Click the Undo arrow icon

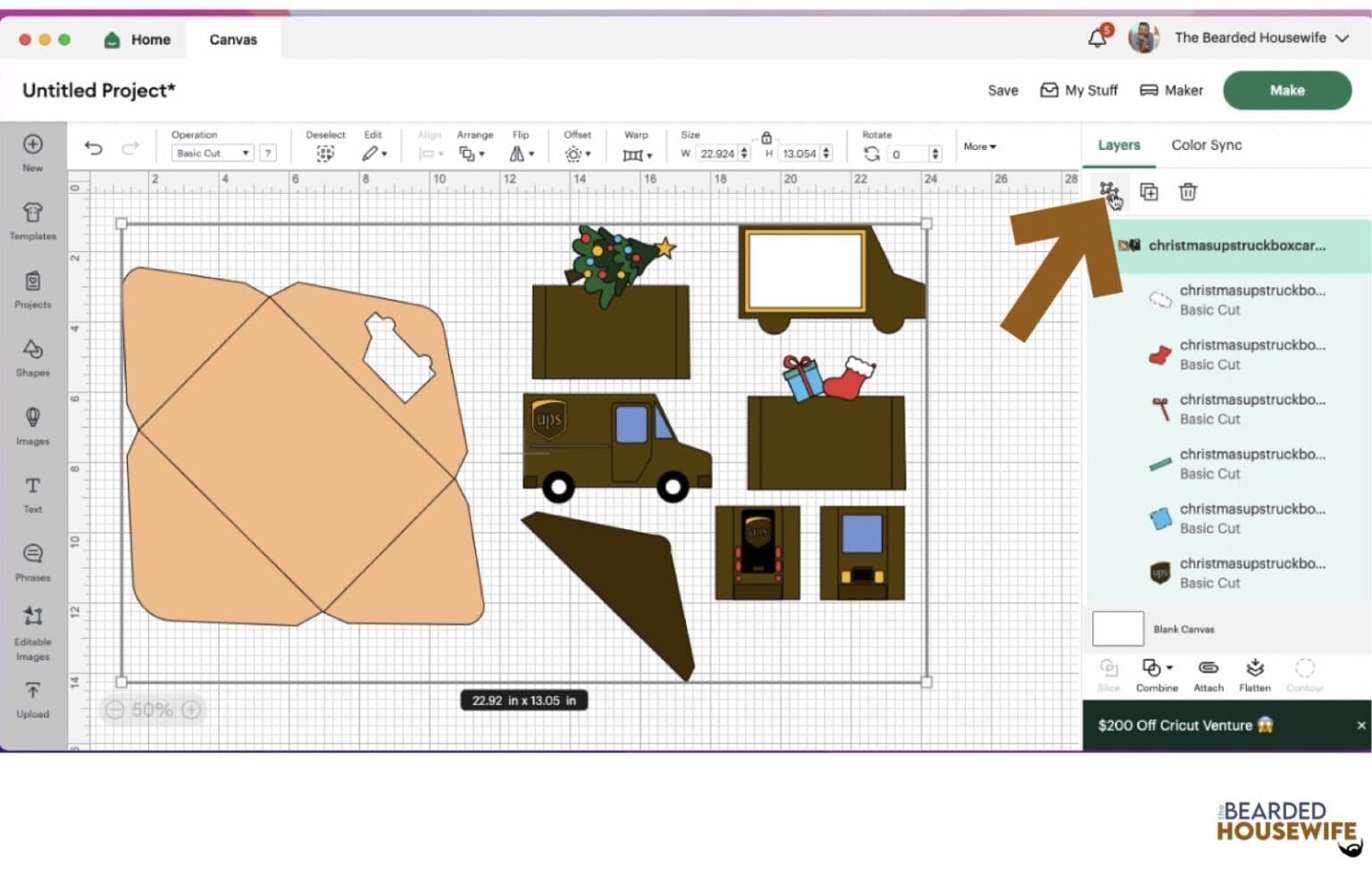click(x=94, y=148)
